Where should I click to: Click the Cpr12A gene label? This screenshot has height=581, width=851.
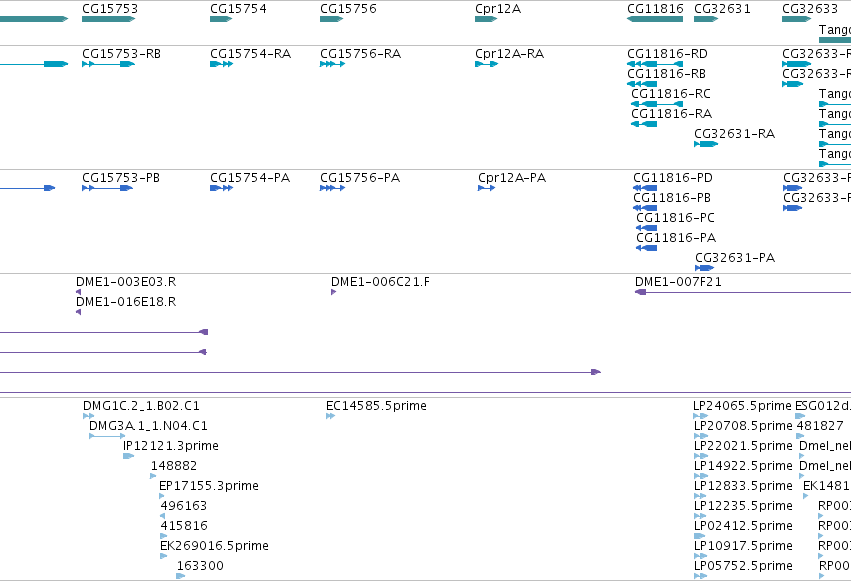click(x=498, y=9)
